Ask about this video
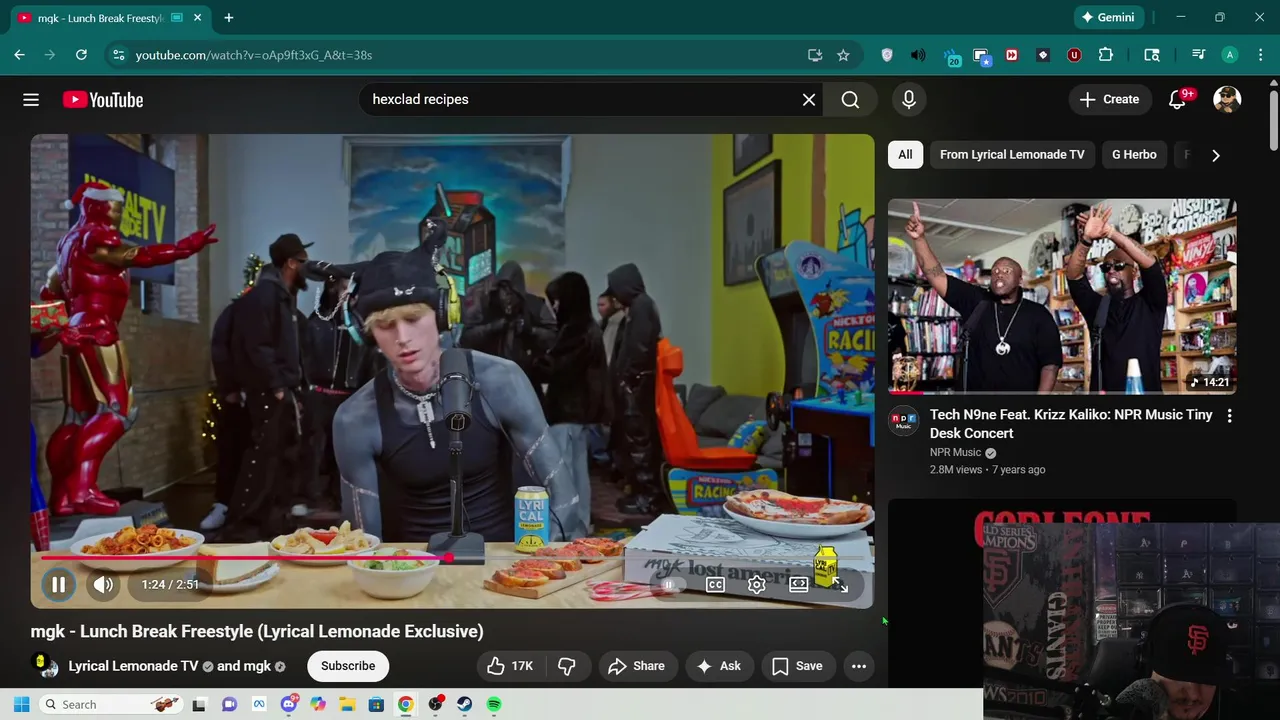The width and height of the screenshot is (1280, 720). (719, 666)
